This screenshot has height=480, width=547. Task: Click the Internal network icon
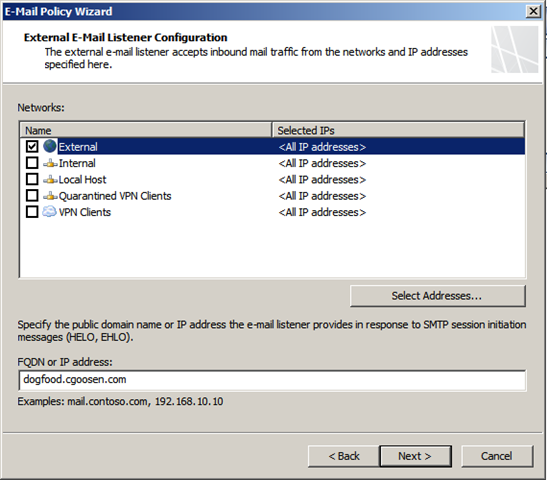tap(50, 163)
